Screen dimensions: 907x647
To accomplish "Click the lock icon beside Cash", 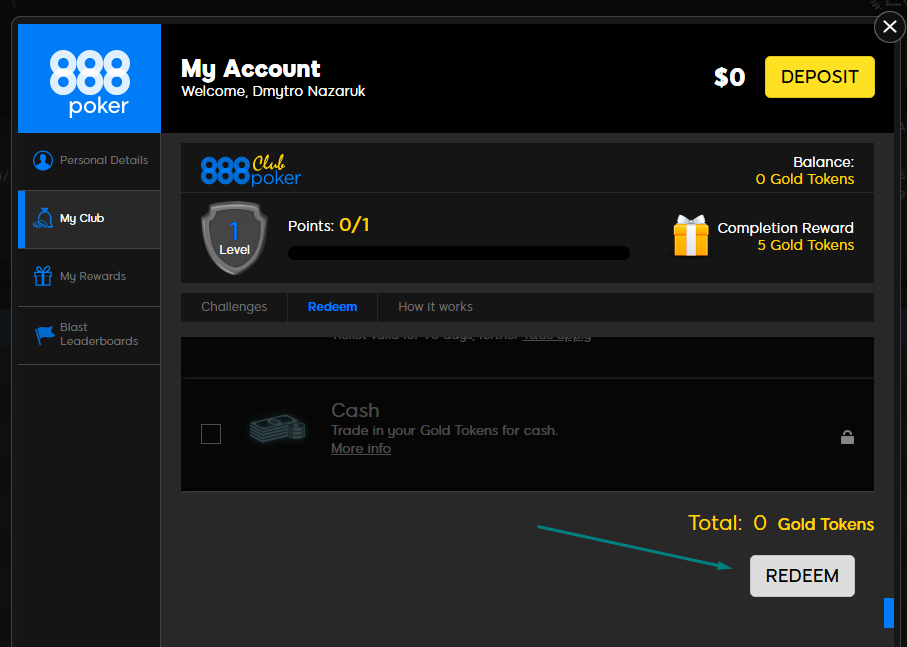I will tap(847, 437).
